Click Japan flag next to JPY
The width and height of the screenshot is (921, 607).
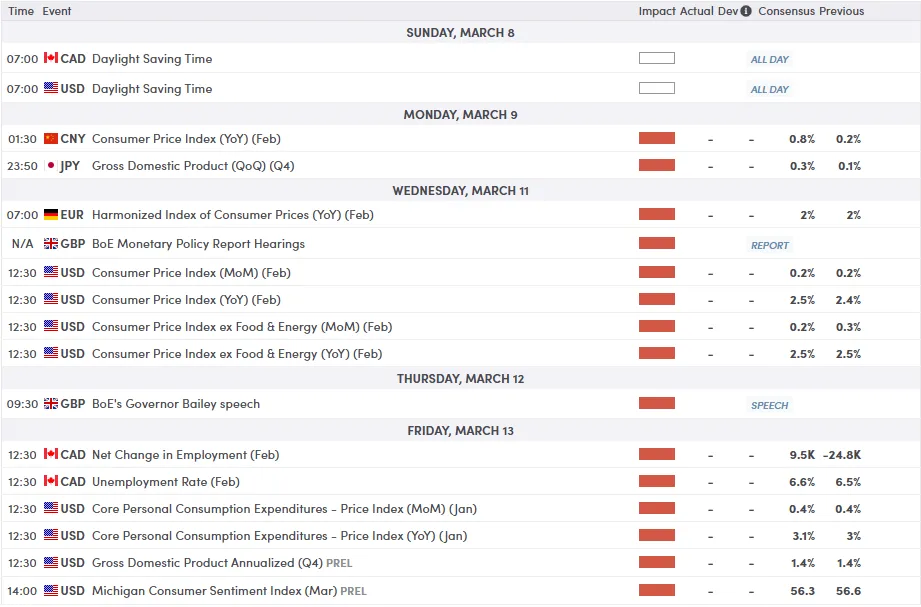click(x=51, y=166)
